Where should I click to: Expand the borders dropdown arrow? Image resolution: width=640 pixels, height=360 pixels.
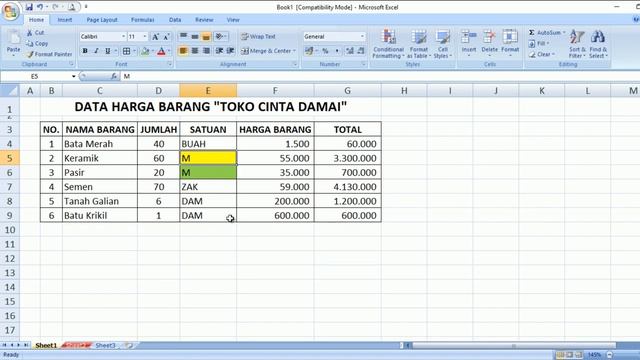click(x=134, y=51)
